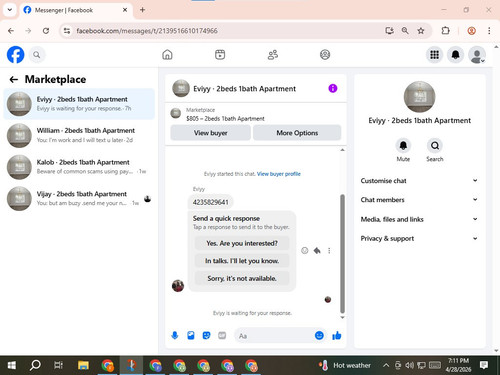Open the Vijay 2beds 1bath conversation

[x=79, y=198]
